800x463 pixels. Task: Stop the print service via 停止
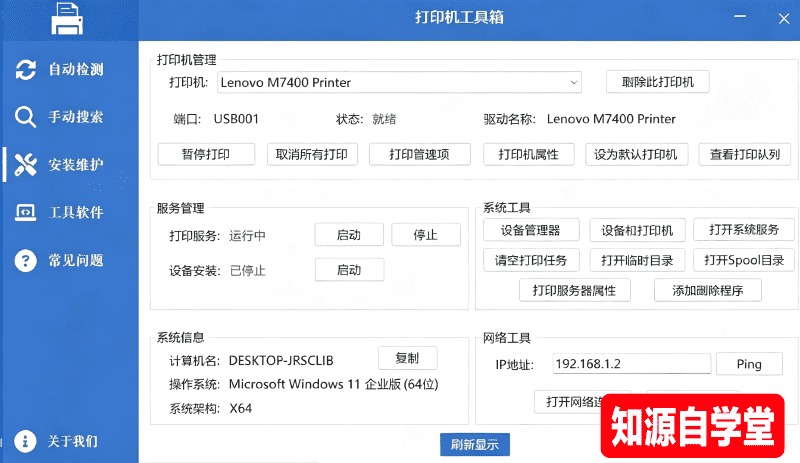point(426,235)
